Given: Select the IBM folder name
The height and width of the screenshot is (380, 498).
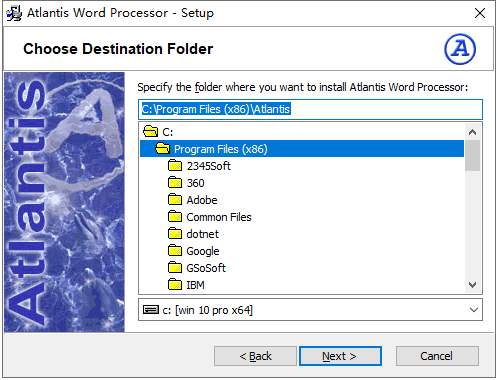Looking at the screenshot, I should (x=195, y=285).
